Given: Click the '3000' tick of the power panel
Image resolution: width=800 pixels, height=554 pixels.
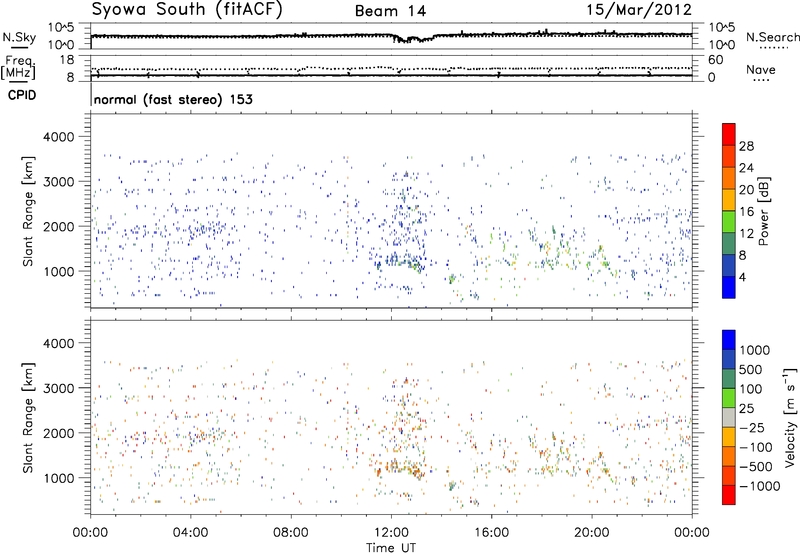Looking at the screenshot, I should [58, 182].
